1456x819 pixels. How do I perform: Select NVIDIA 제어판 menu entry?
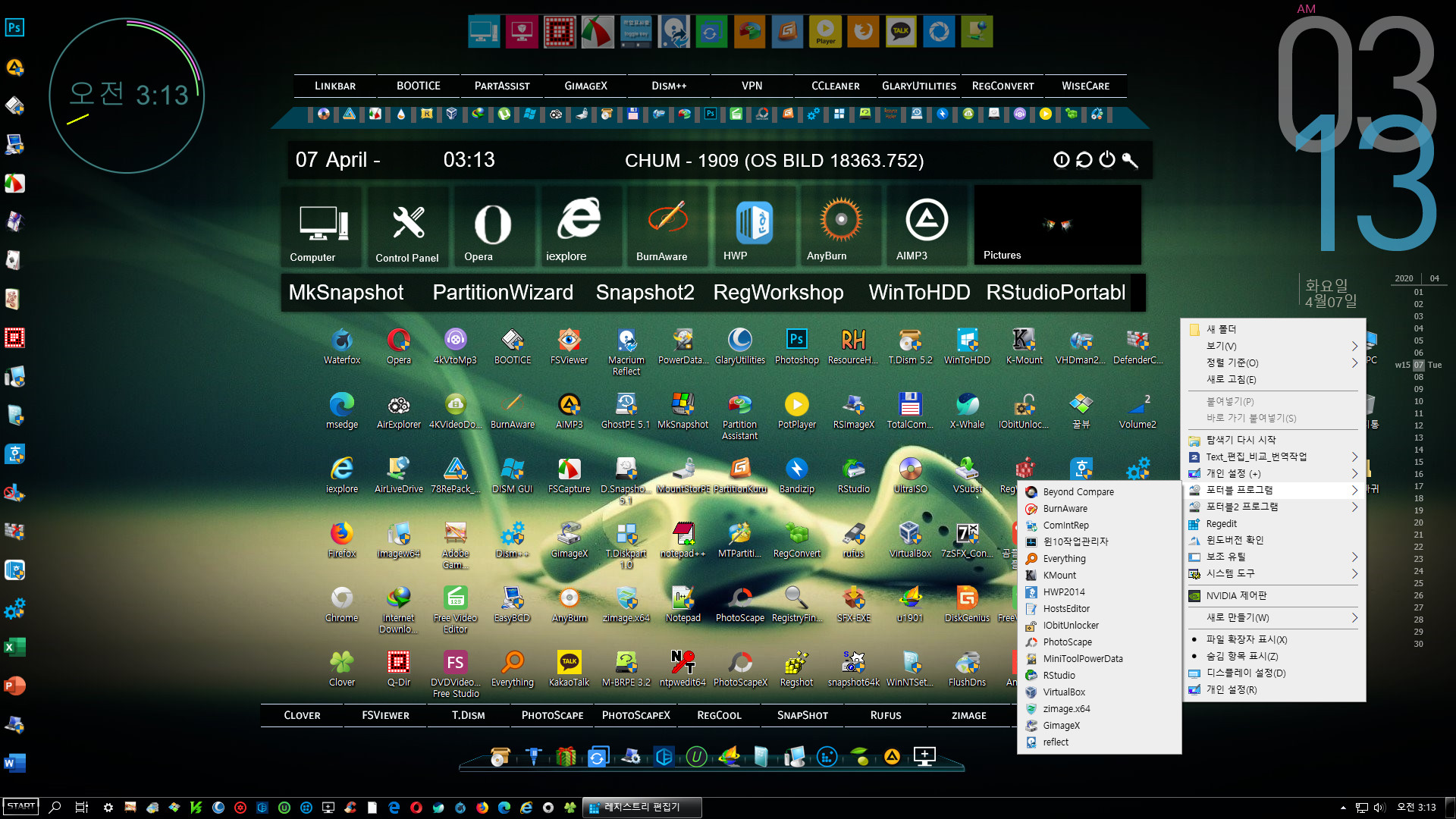click(1275, 595)
